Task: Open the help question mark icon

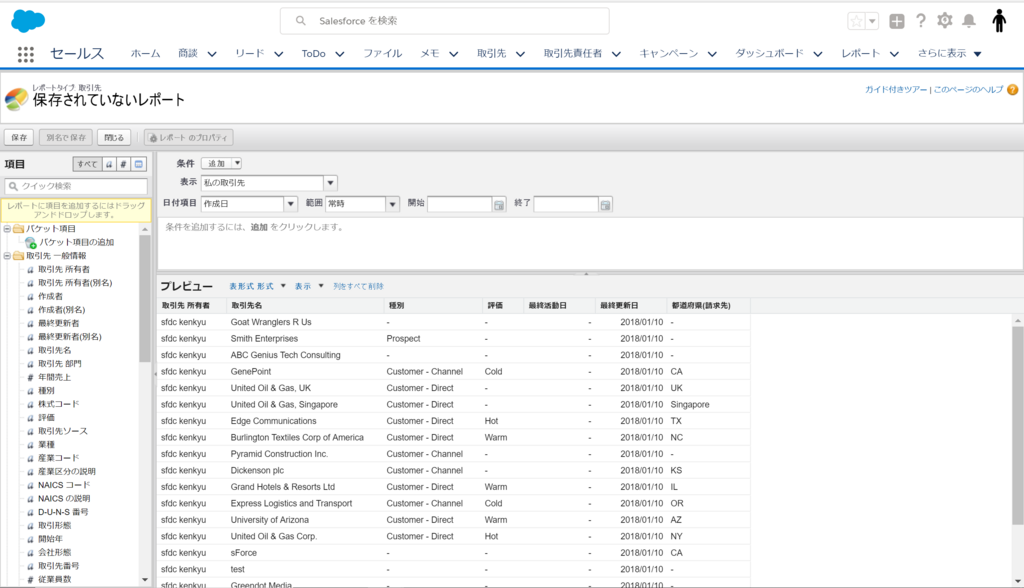Action: coord(921,21)
